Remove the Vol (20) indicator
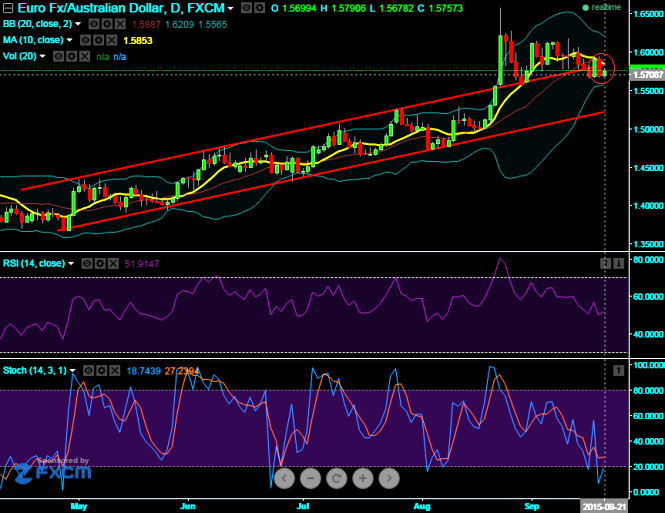 click(x=85, y=56)
